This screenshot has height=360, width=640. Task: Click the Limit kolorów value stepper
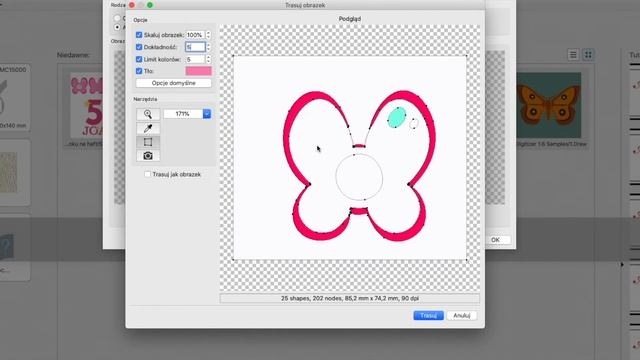208,59
